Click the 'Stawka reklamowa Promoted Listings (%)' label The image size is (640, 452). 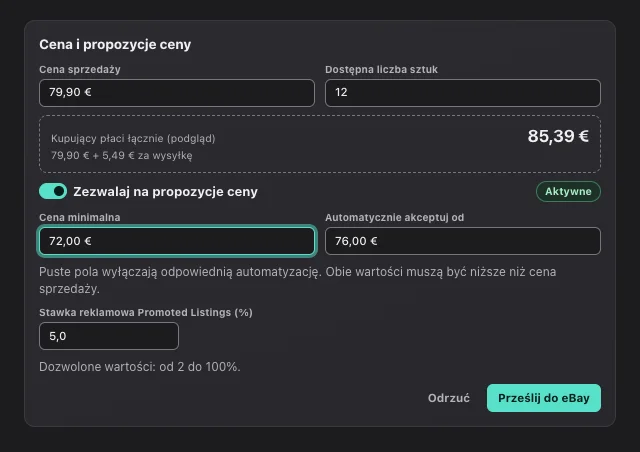click(x=146, y=312)
